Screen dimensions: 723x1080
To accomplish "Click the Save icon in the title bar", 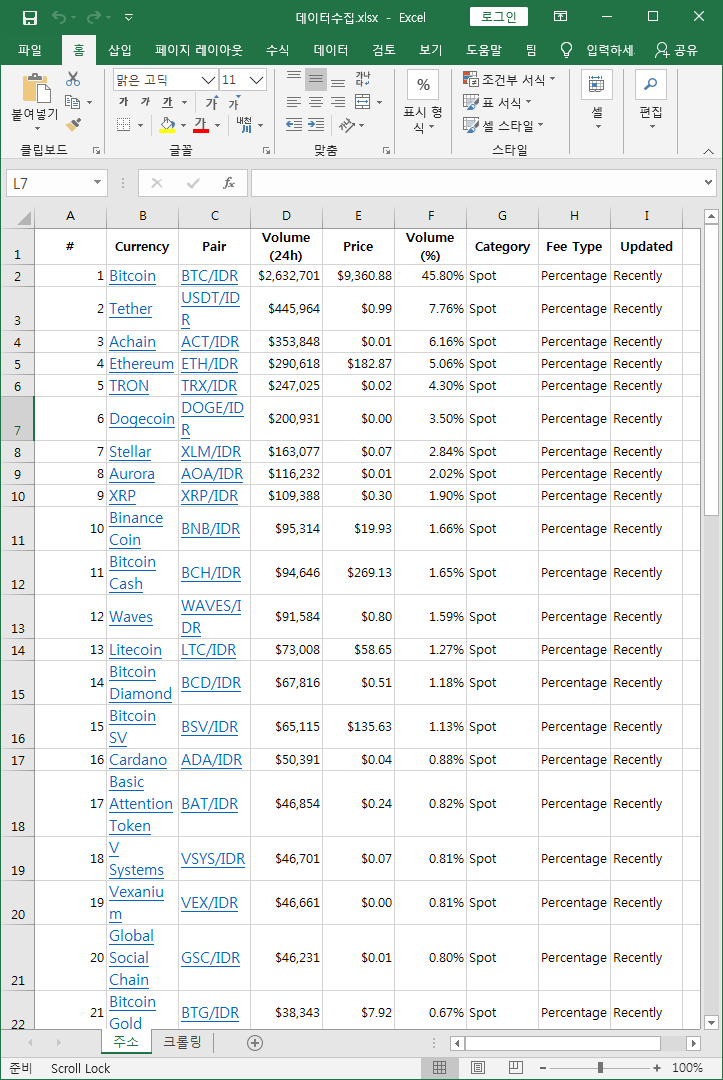I will coord(30,17).
